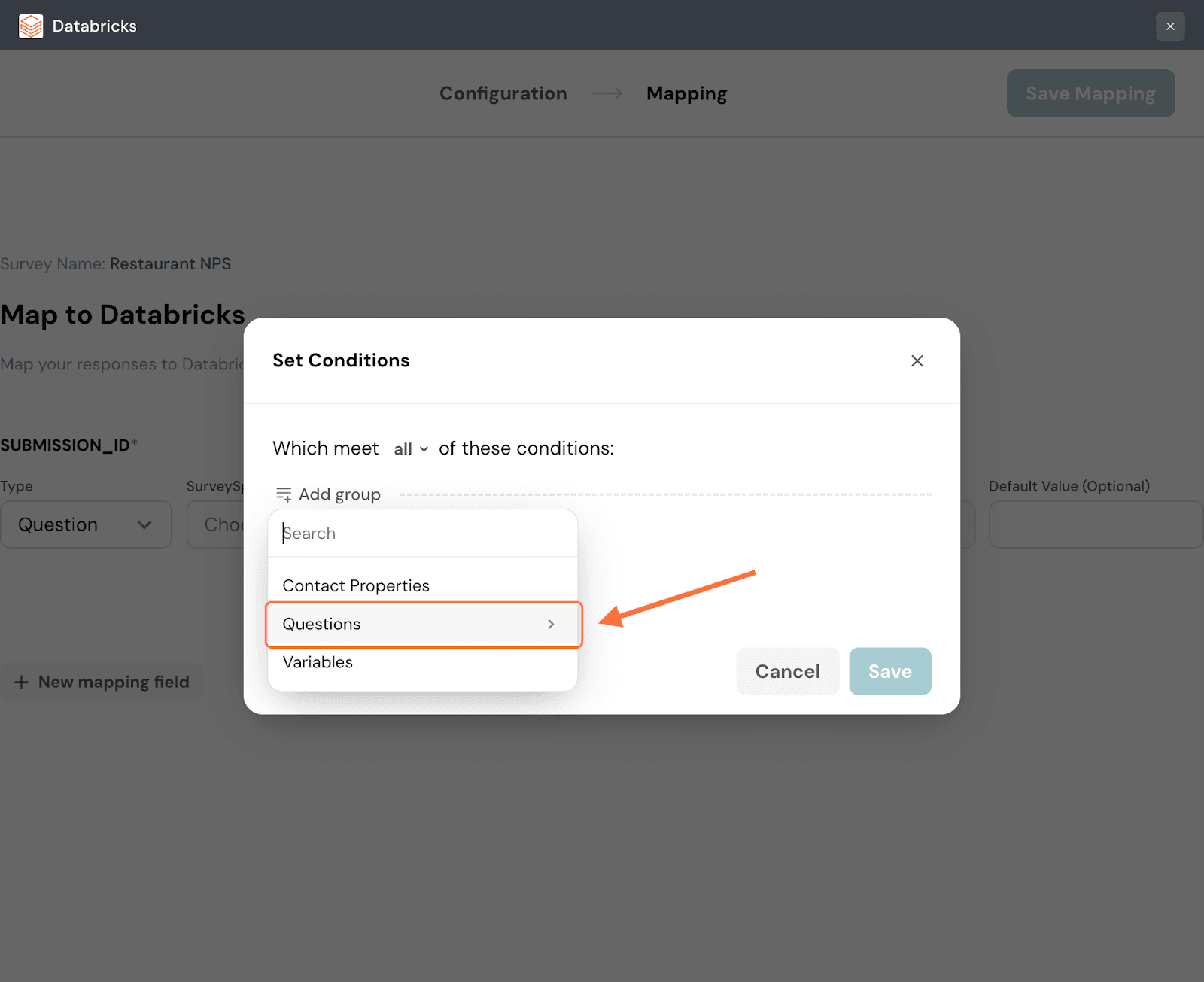Select Contact Properties from the list
Image resolution: width=1204 pixels, height=982 pixels.
click(356, 586)
